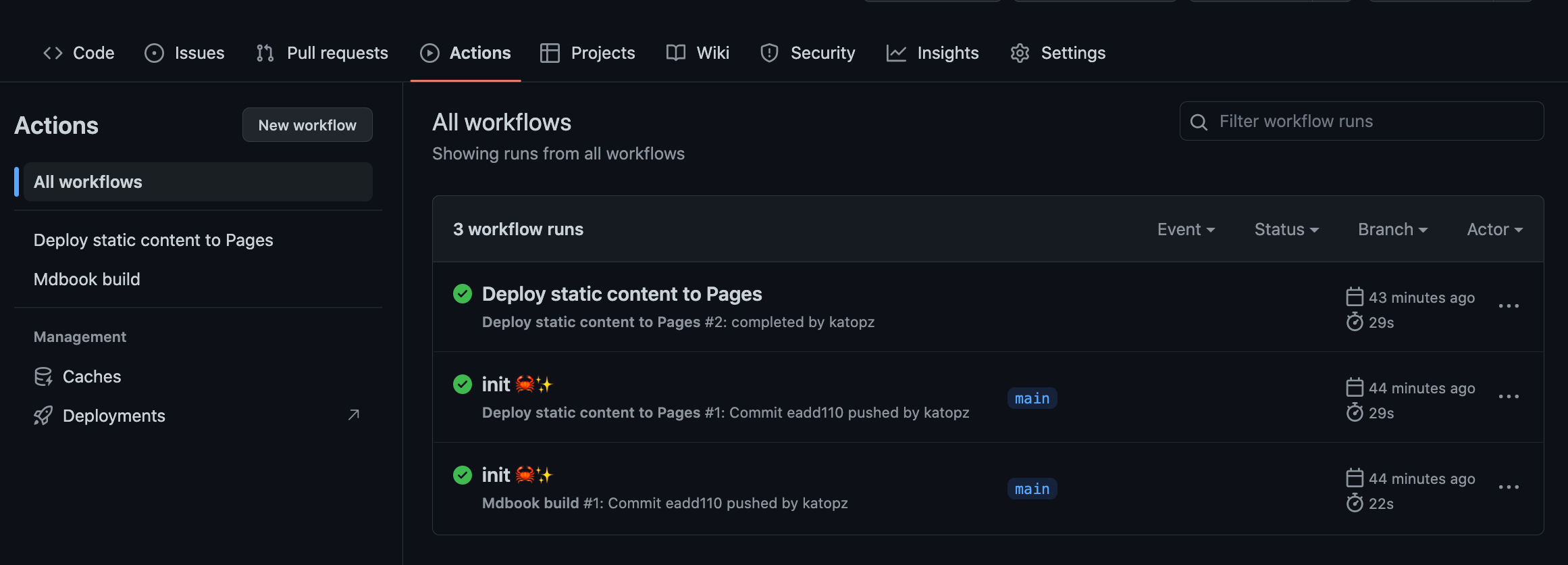Expand the Status filter dropdown
Image resolution: width=1568 pixels, height=565 pixels.
click(1286, 230)
